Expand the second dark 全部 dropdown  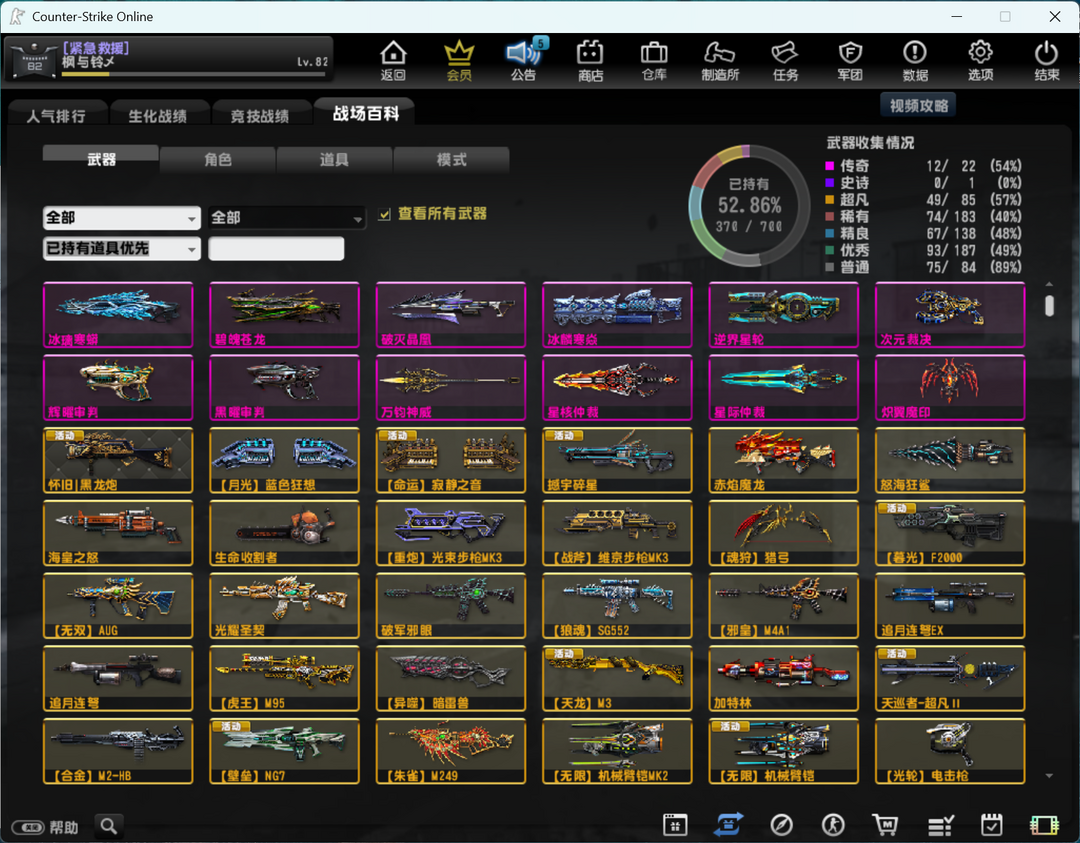287,218
